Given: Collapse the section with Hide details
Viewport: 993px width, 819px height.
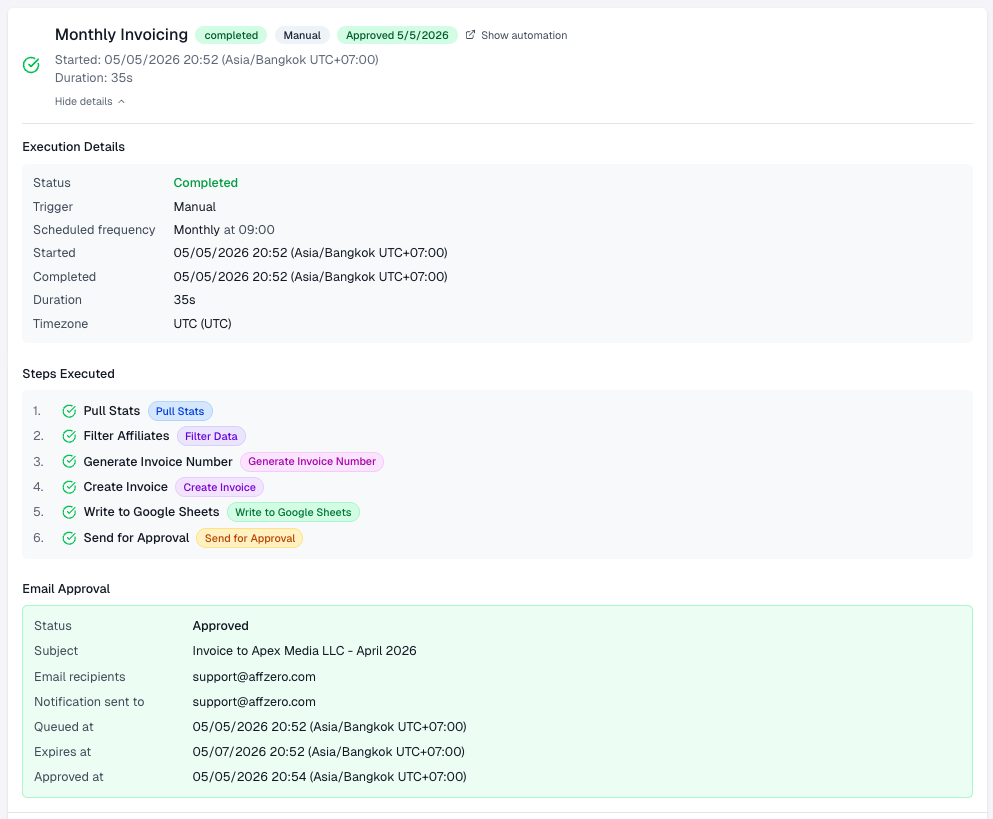Looking at the screenshot, I should pos(89,101).
